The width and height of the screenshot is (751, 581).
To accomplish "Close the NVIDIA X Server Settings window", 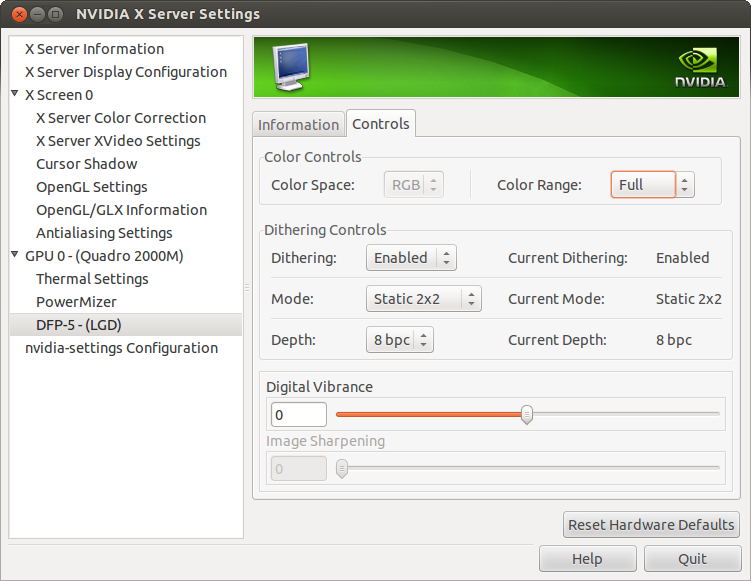I will [19, 14].
